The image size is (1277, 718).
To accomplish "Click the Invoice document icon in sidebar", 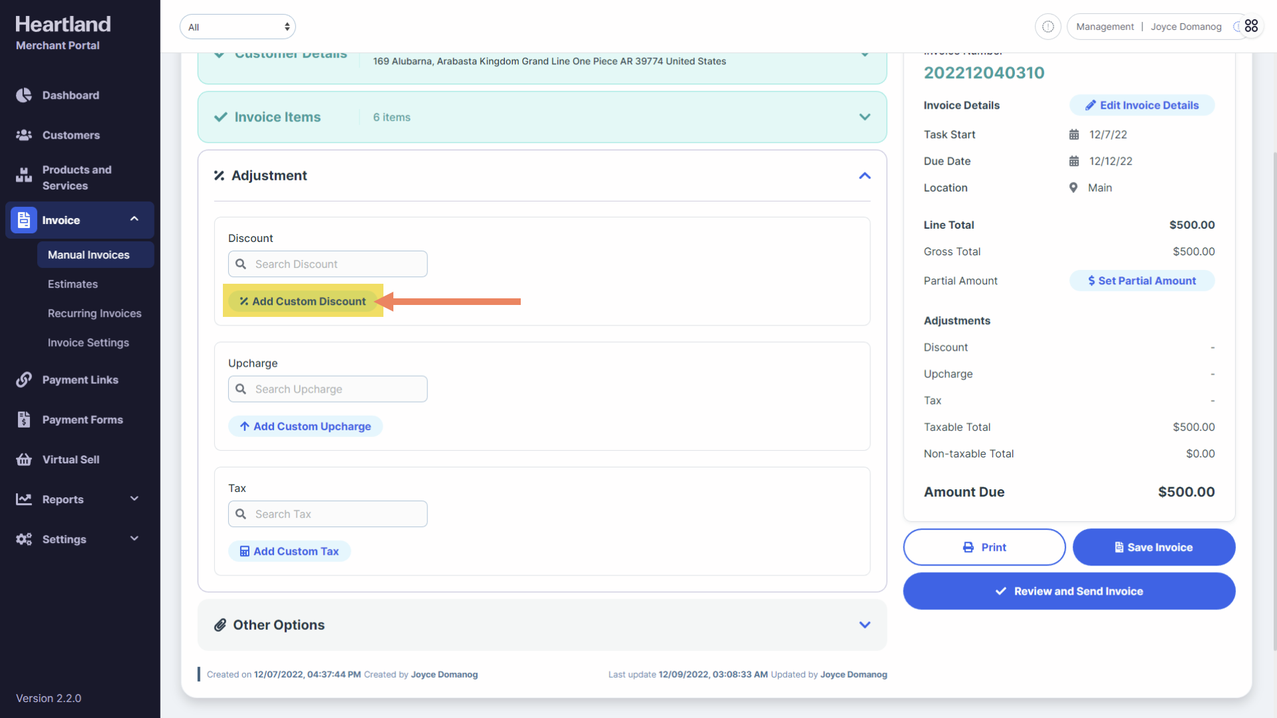I will coord(24,220).
